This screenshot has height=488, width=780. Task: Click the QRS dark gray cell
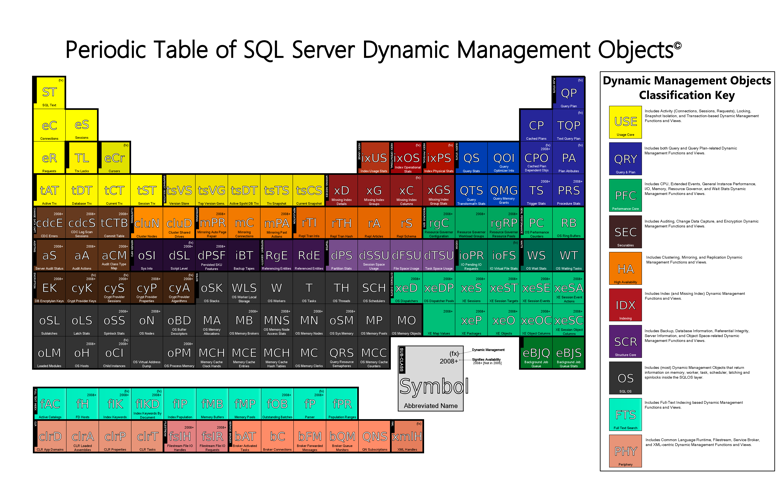(x=341, y=353)
